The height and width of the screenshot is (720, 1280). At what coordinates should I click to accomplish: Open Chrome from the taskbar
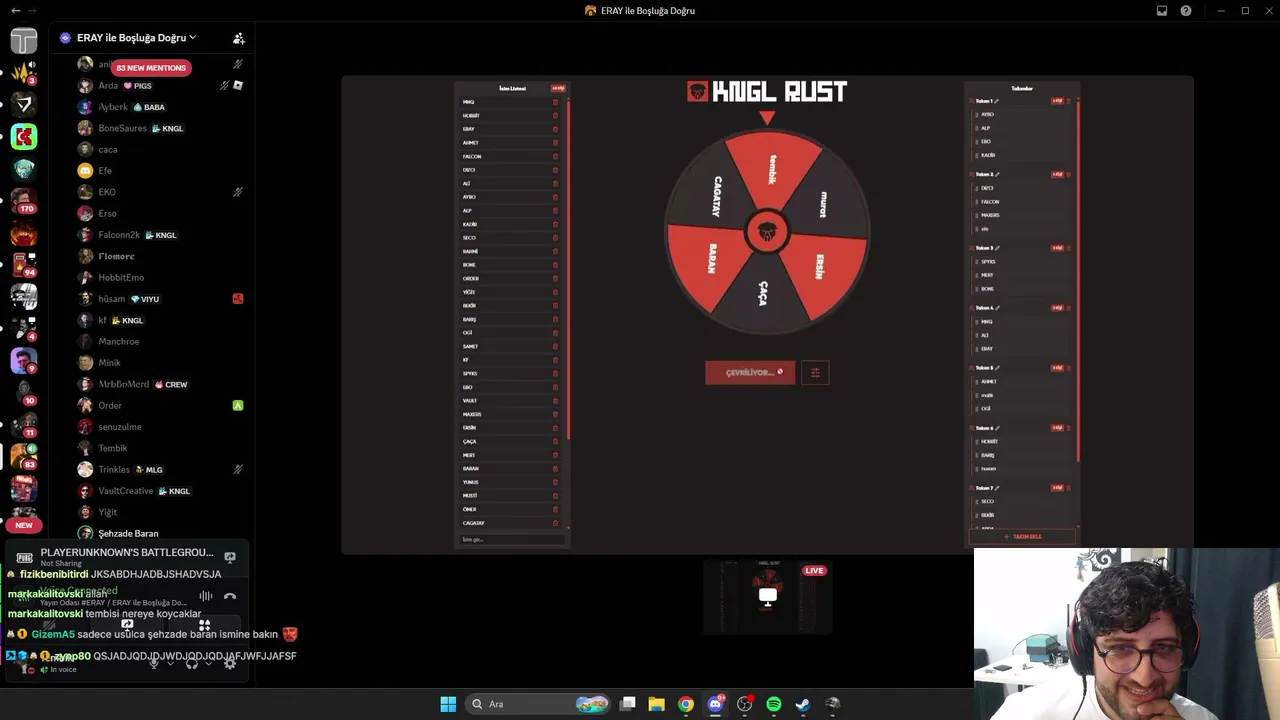point(685,704)
